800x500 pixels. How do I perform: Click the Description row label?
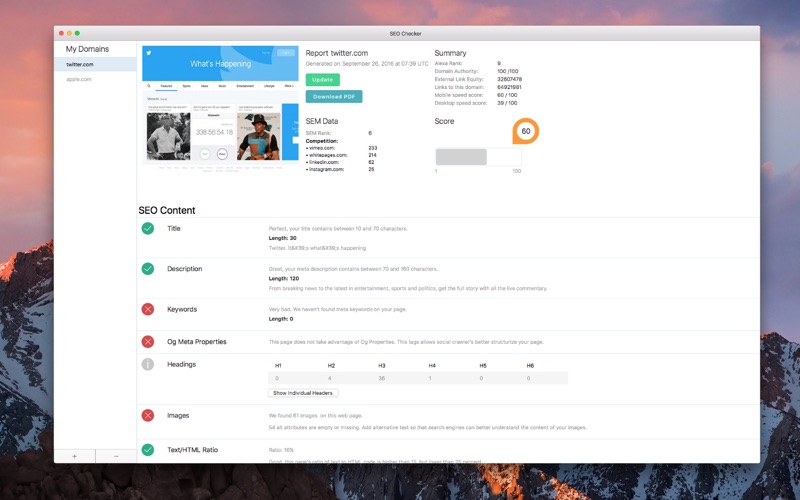[185, 269]
